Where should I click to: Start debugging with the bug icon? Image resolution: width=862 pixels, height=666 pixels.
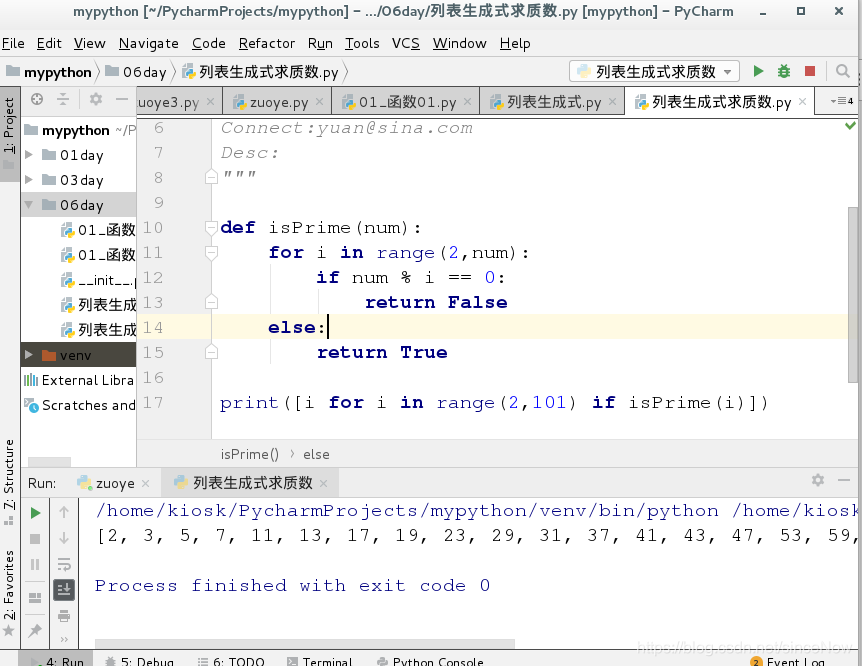784,71
